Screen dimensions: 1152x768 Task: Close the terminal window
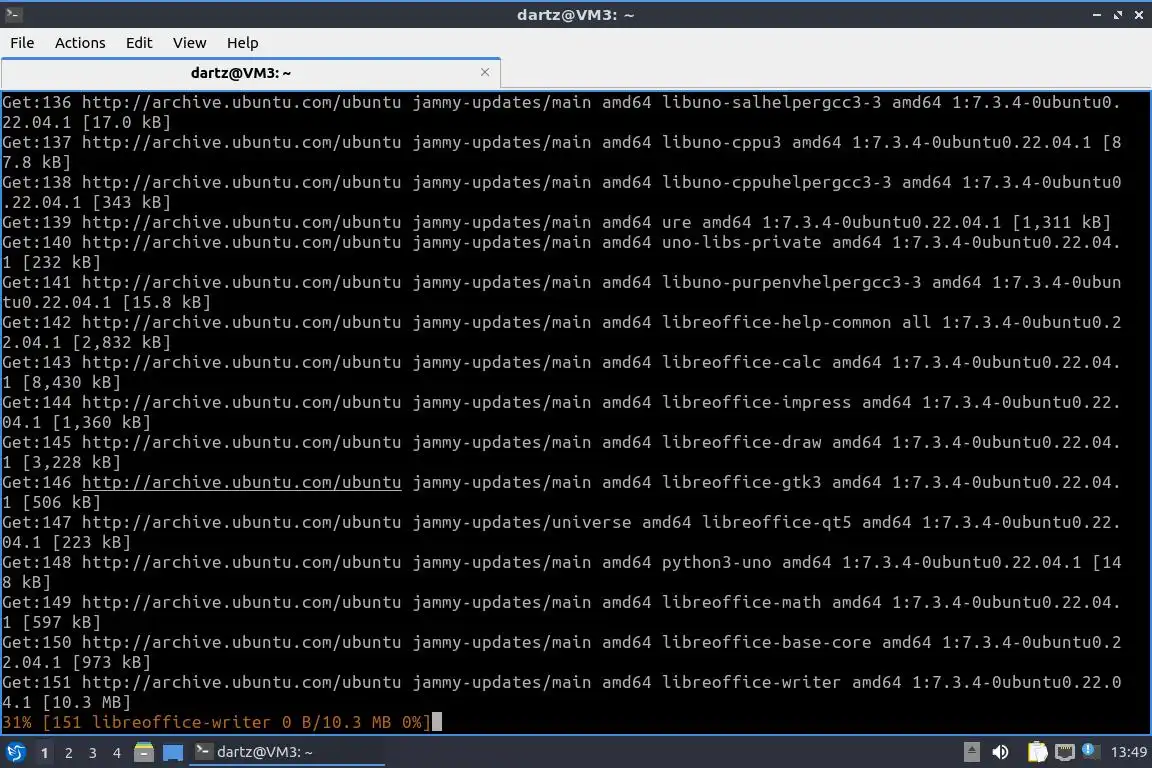[1139, 15]
